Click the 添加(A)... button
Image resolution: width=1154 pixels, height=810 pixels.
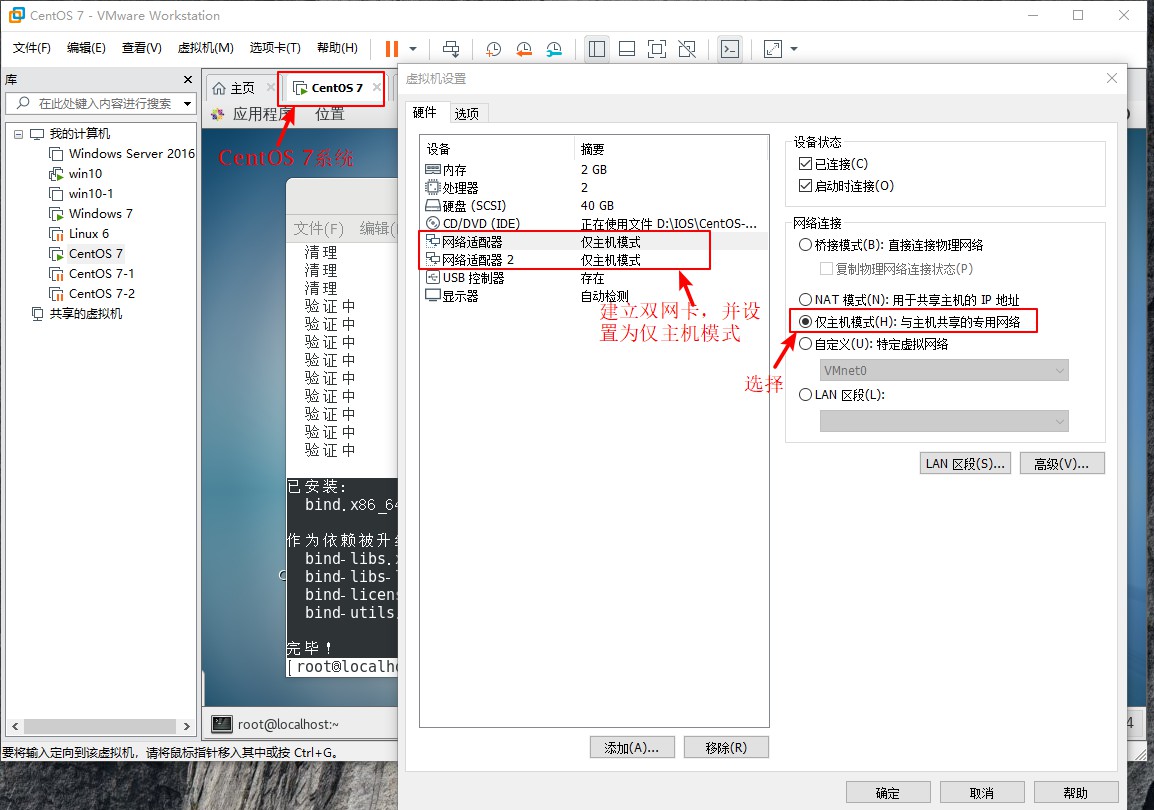[x=631, y=747]
